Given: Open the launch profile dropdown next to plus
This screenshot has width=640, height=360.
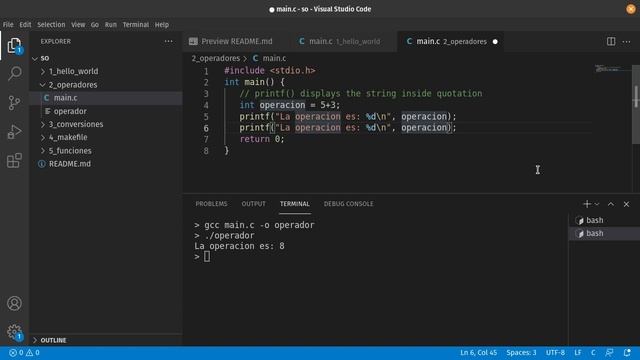Looking at the screenshot, I should pos(597,204).
